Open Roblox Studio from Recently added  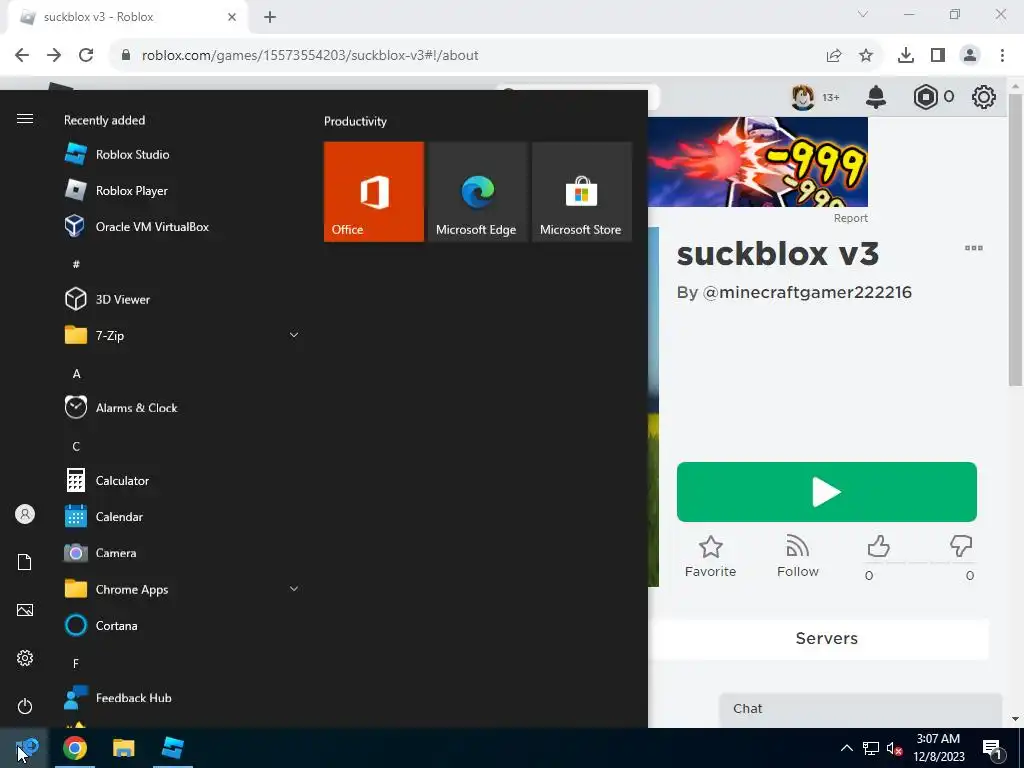pos(118,154)
